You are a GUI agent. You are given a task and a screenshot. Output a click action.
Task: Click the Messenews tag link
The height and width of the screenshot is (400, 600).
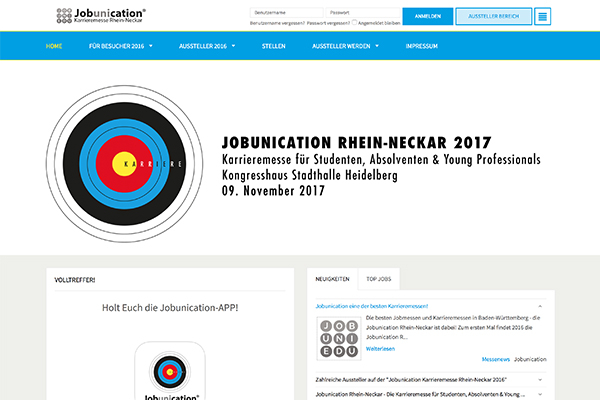pos(496,359)
